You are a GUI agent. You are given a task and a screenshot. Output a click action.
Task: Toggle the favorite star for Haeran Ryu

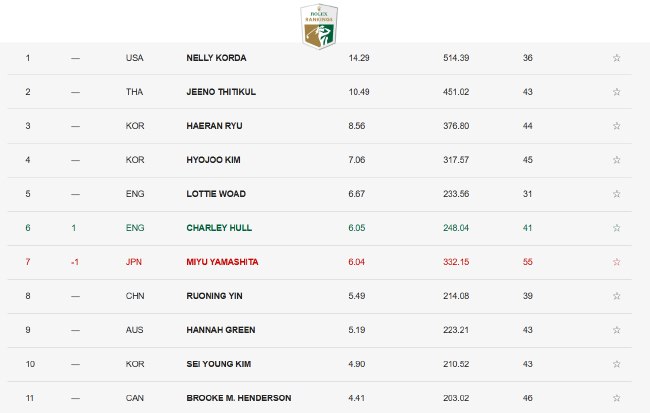(616, 126)
